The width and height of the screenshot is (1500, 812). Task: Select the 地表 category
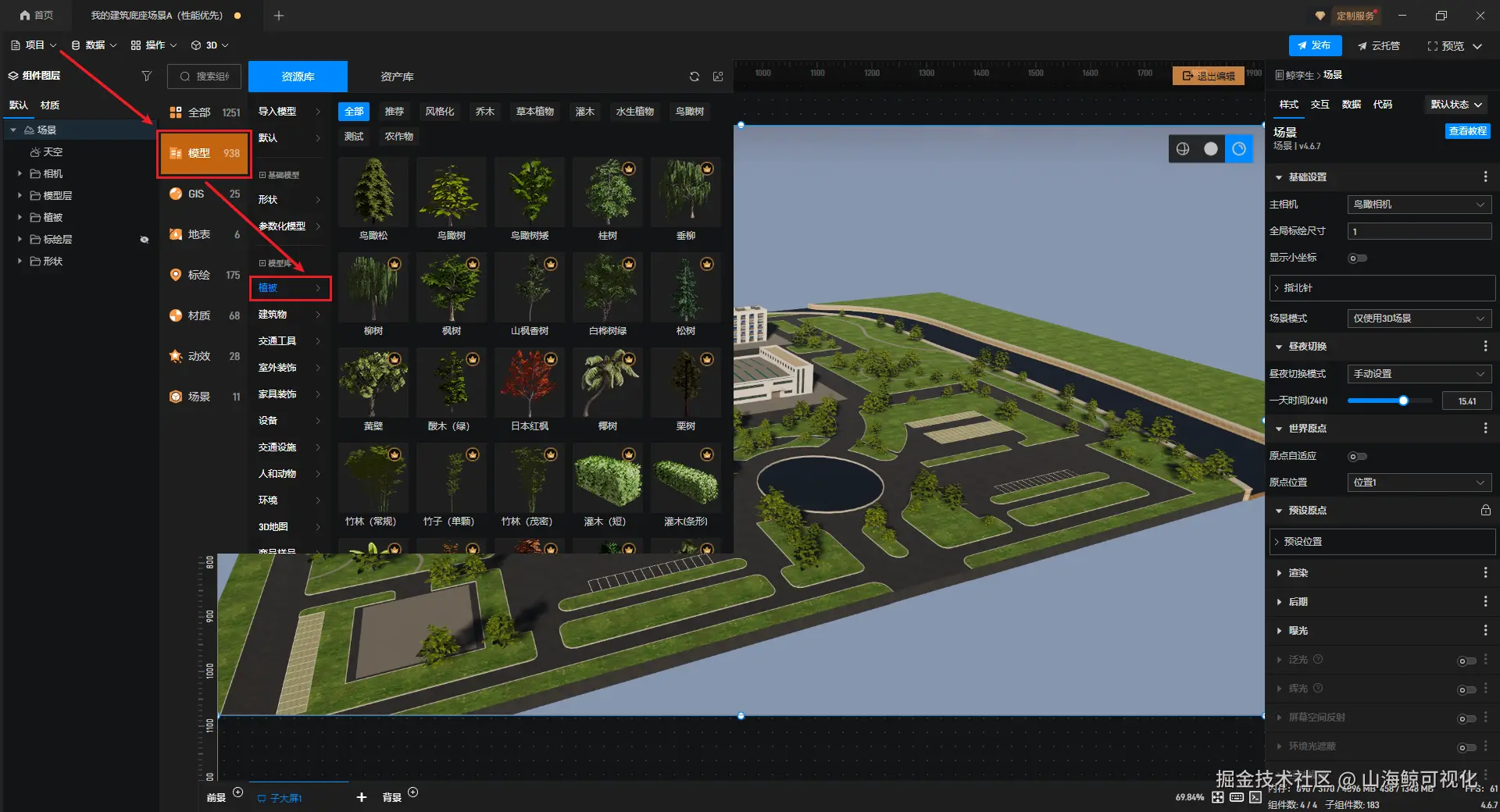pyautogui.click(x=205, y=234)
